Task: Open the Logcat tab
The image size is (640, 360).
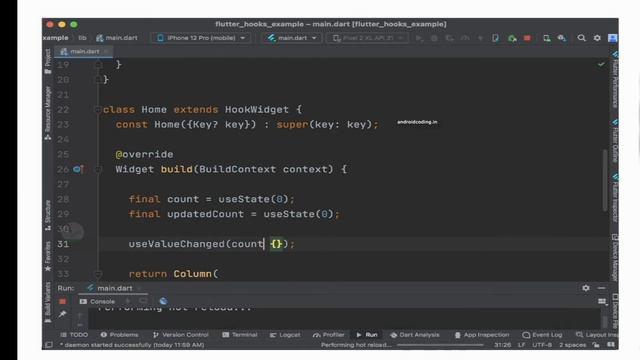Action: [285, 335]
